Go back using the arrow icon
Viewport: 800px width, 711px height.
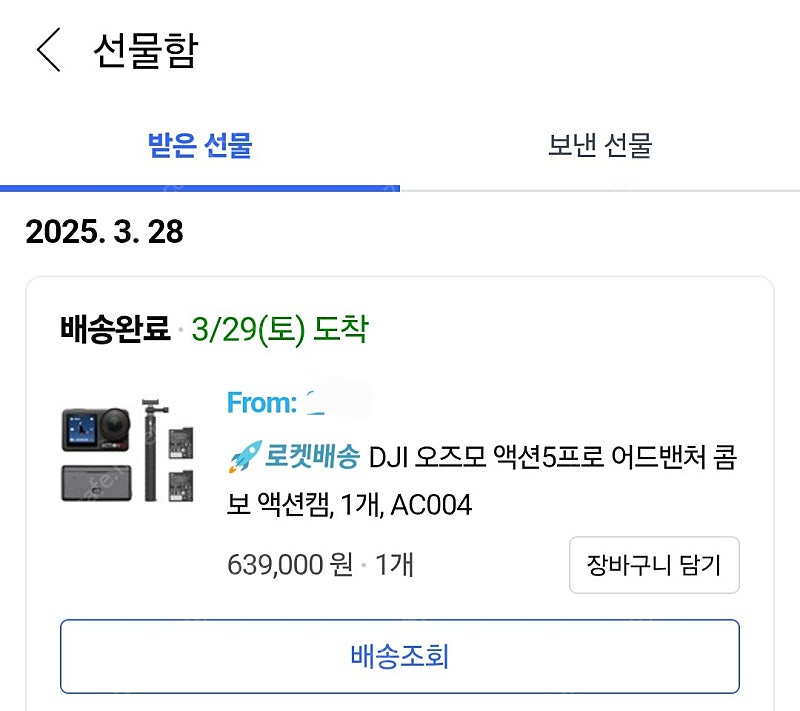tap(48, 51)
